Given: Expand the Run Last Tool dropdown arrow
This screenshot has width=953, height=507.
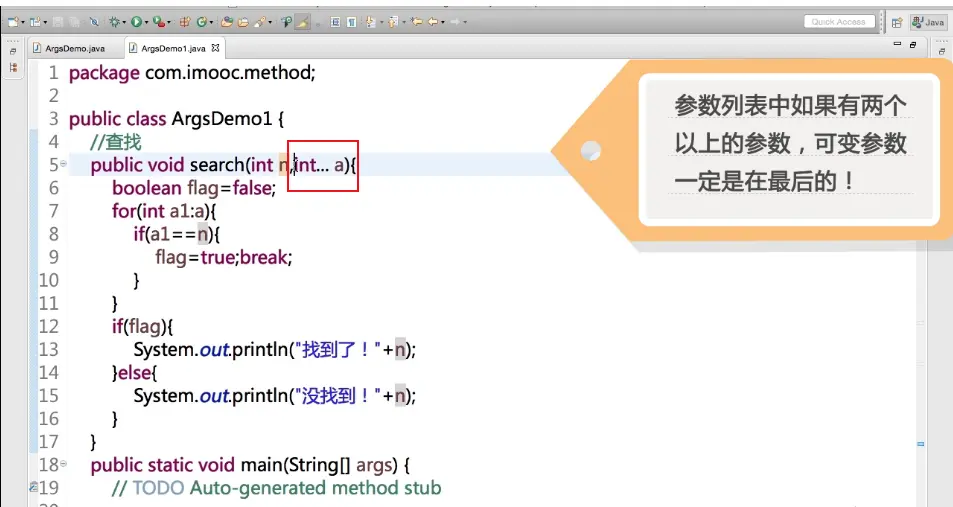Looking at the screenshot, I should click(x=169, y=22).
